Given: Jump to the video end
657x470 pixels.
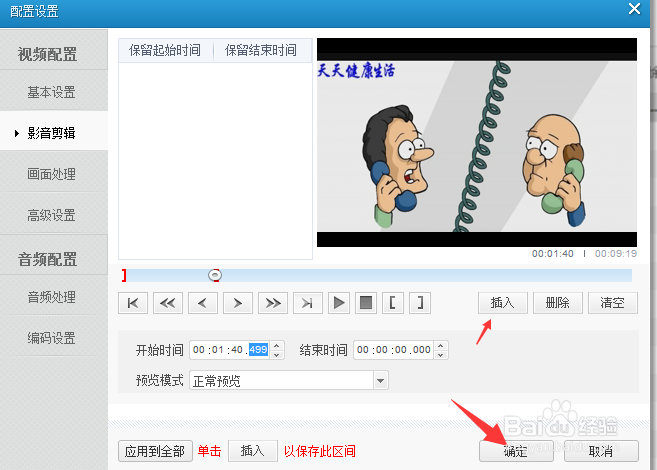Looking at the screenshot, I should click(x=308, y=303).
